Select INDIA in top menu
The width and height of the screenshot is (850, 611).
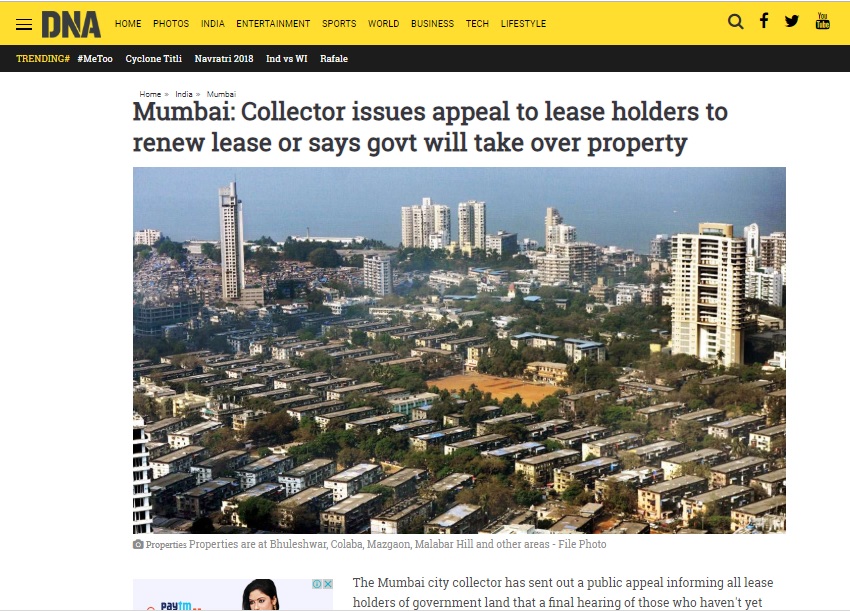click(x=212, y=24)
